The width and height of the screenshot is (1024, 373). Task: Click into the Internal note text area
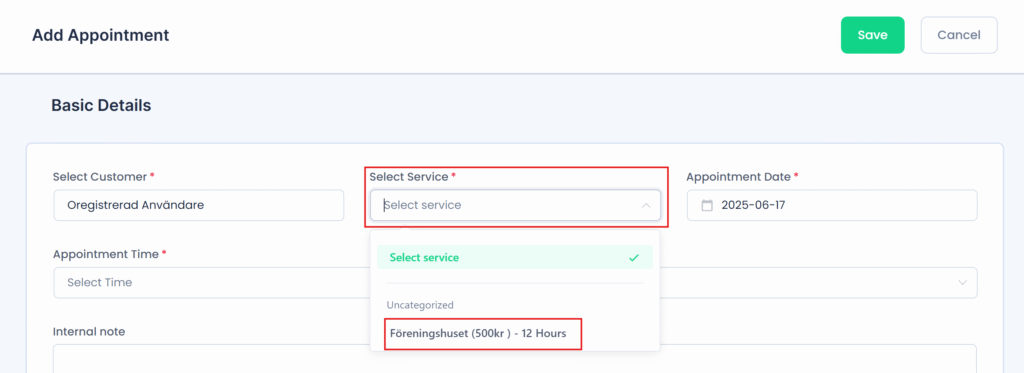point(515,359)
